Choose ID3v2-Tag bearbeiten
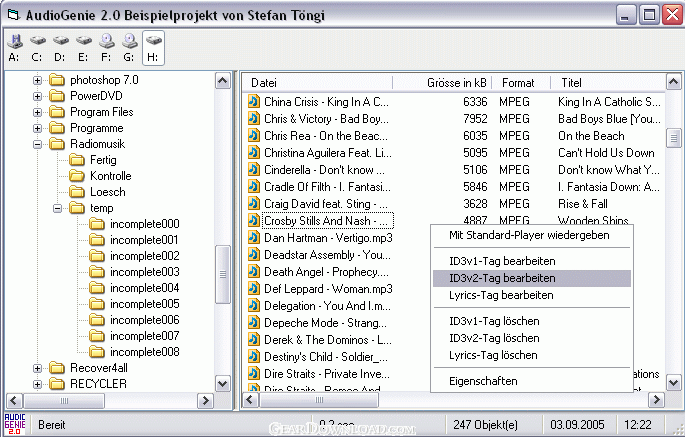Screen dimensions: 685x437 (x=532, y=278)
